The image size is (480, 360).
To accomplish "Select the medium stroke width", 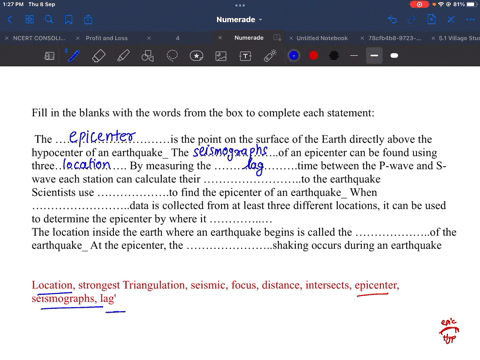I will (x=374, y=56).
